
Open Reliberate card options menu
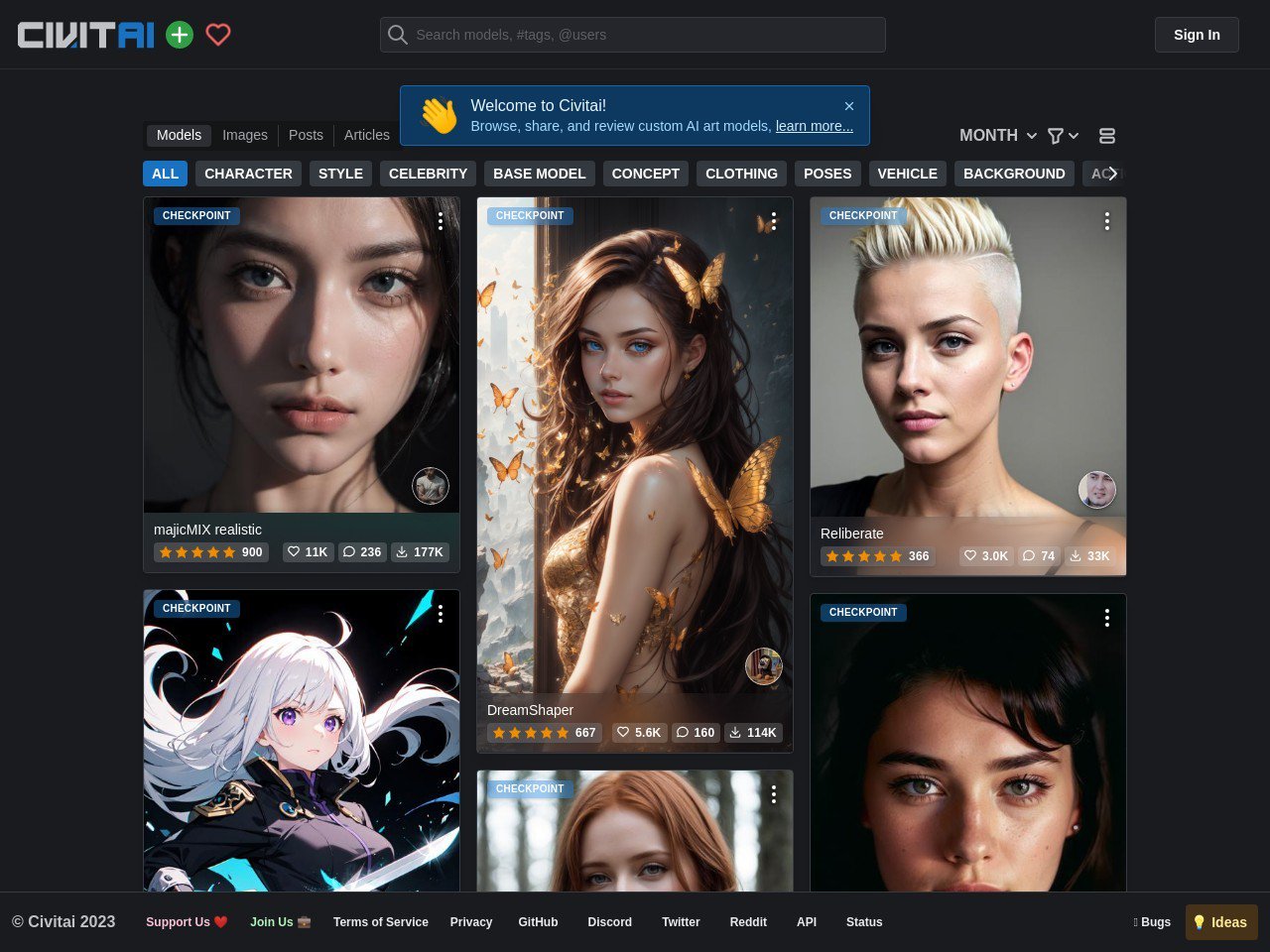[1107, 221]
